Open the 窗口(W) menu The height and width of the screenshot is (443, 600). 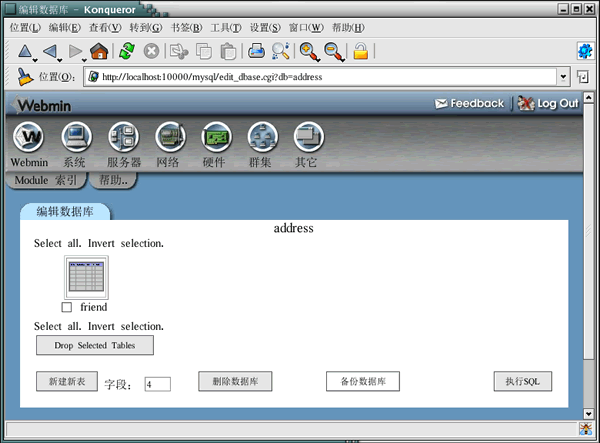[x=306, y=28]
